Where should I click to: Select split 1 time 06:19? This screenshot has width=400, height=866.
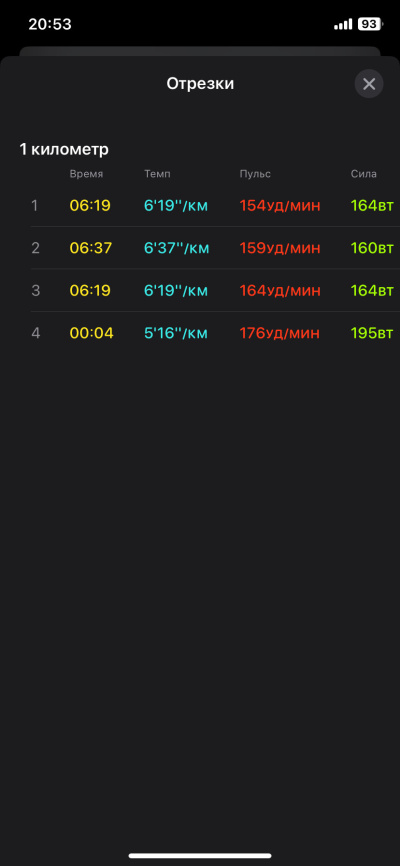pyautogui.click(x=90, y=205)
